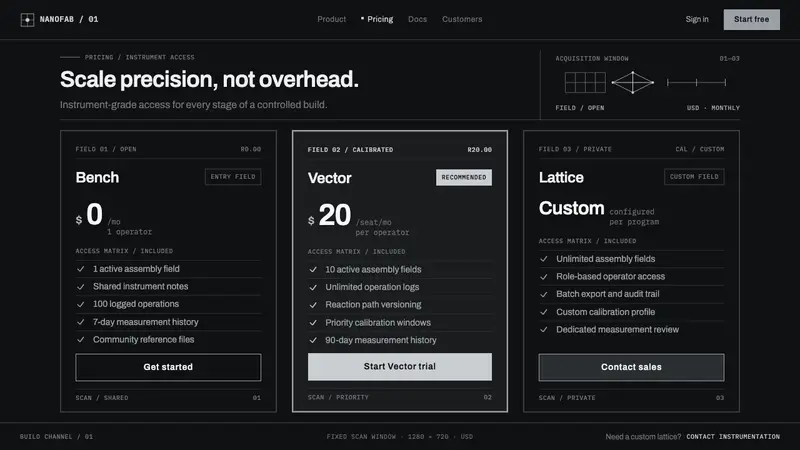Click 'SCAN / PRIORITY' footer text

[x=338, y=397]
